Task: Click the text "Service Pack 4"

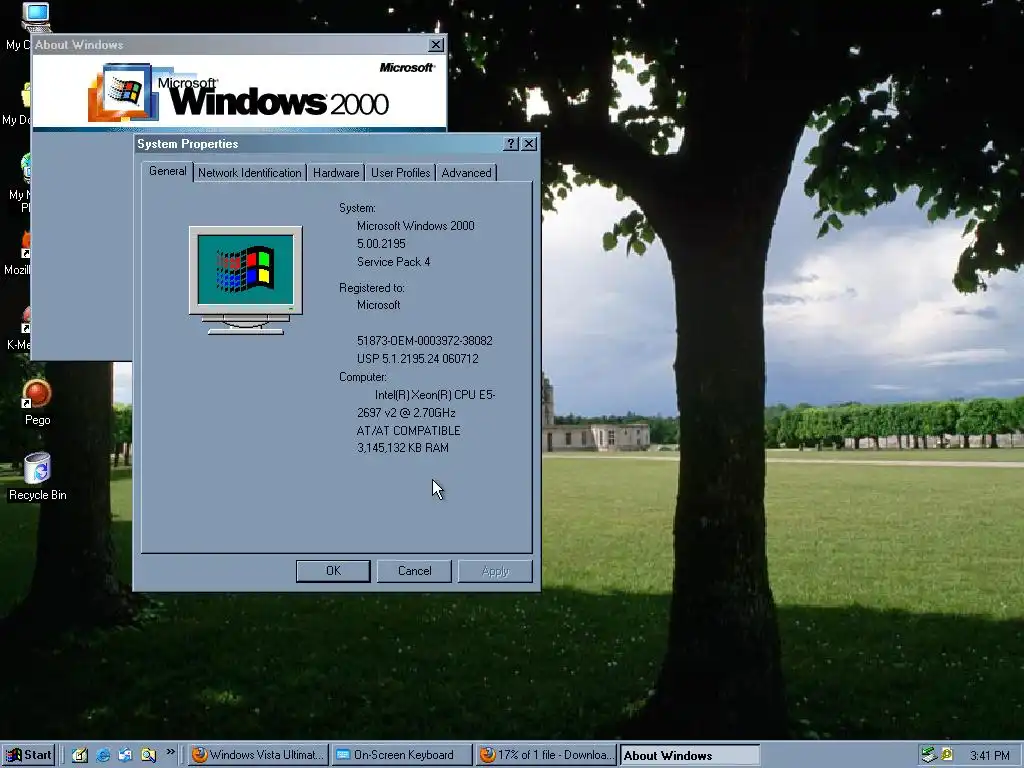Action: pos(393,262)
